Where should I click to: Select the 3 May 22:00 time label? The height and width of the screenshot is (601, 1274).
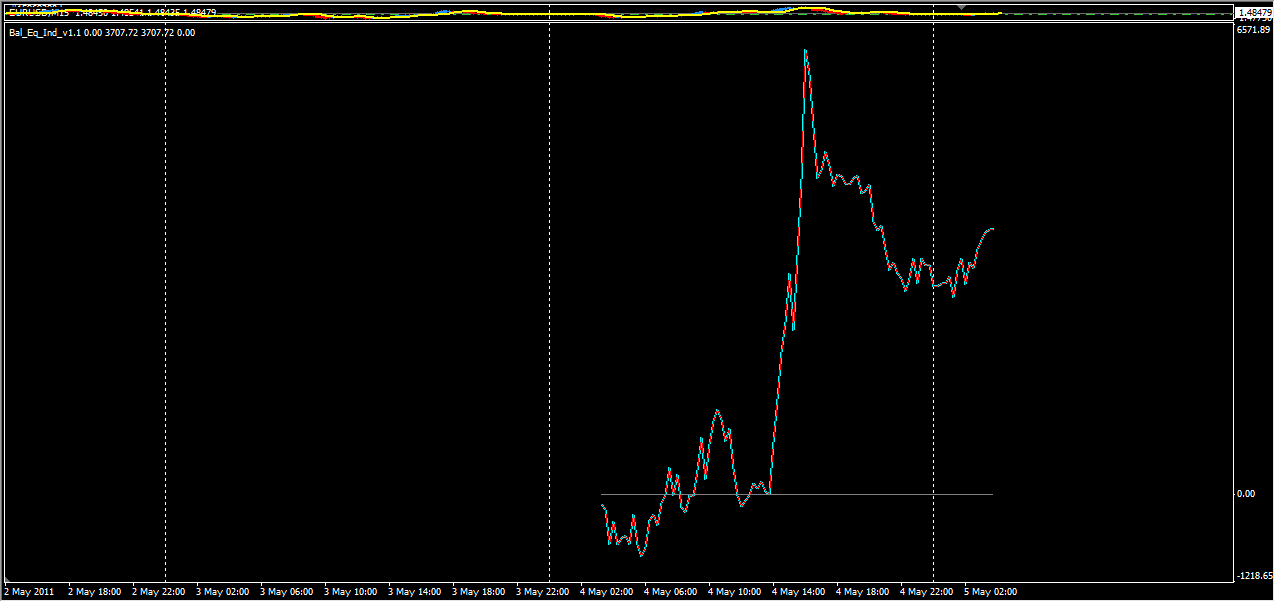coord(543,592)
